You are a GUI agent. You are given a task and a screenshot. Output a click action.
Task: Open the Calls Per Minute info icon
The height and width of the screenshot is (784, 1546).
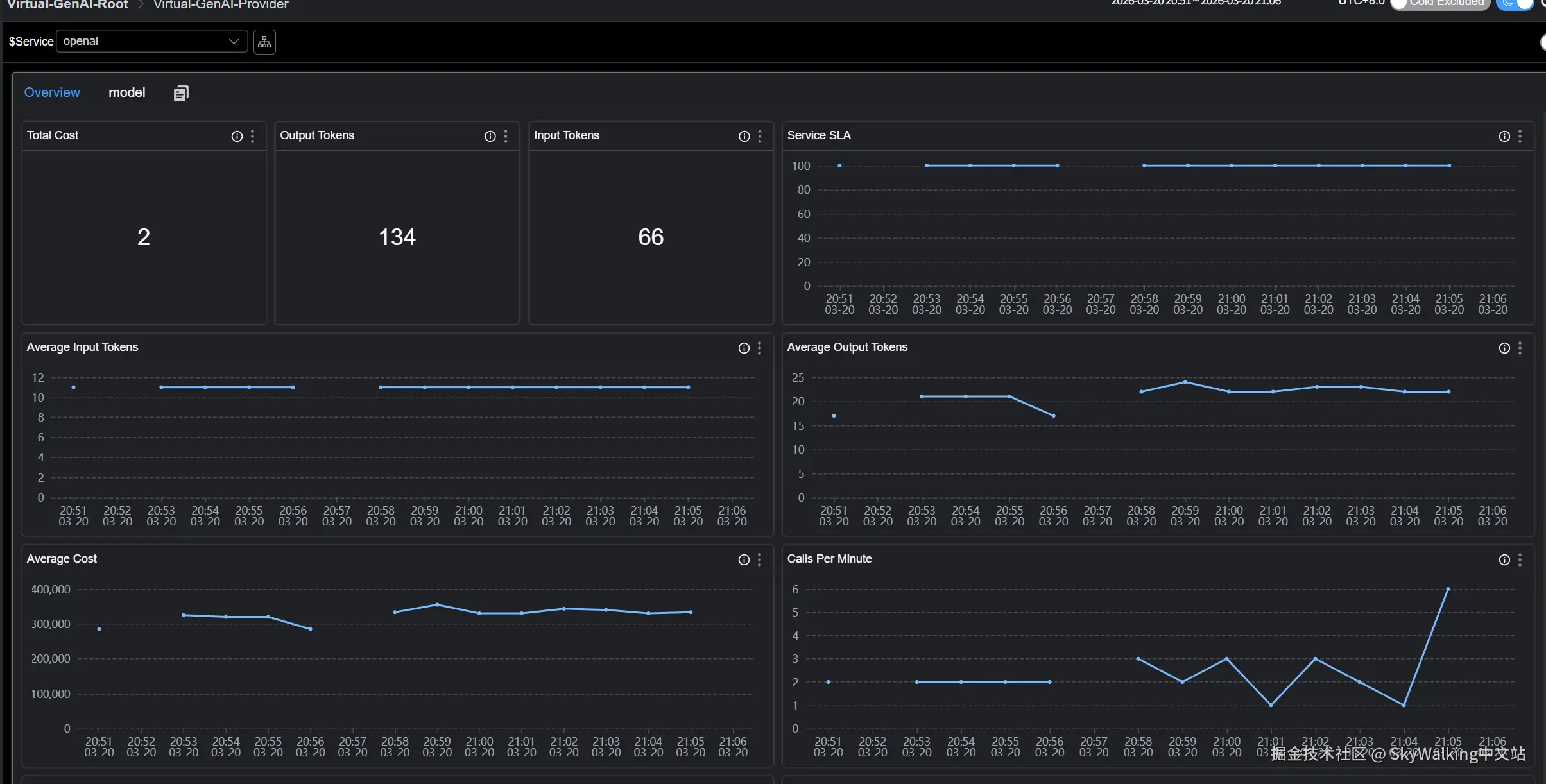(x=1504, y=559)
